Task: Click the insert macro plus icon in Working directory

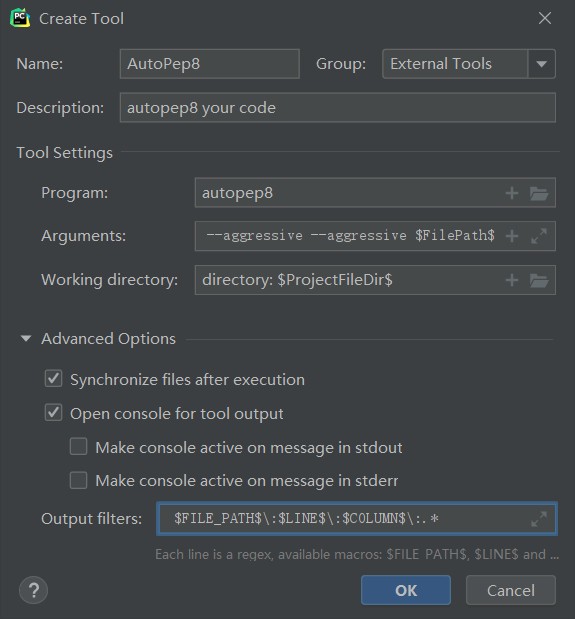Action: (x=512, y=280)
